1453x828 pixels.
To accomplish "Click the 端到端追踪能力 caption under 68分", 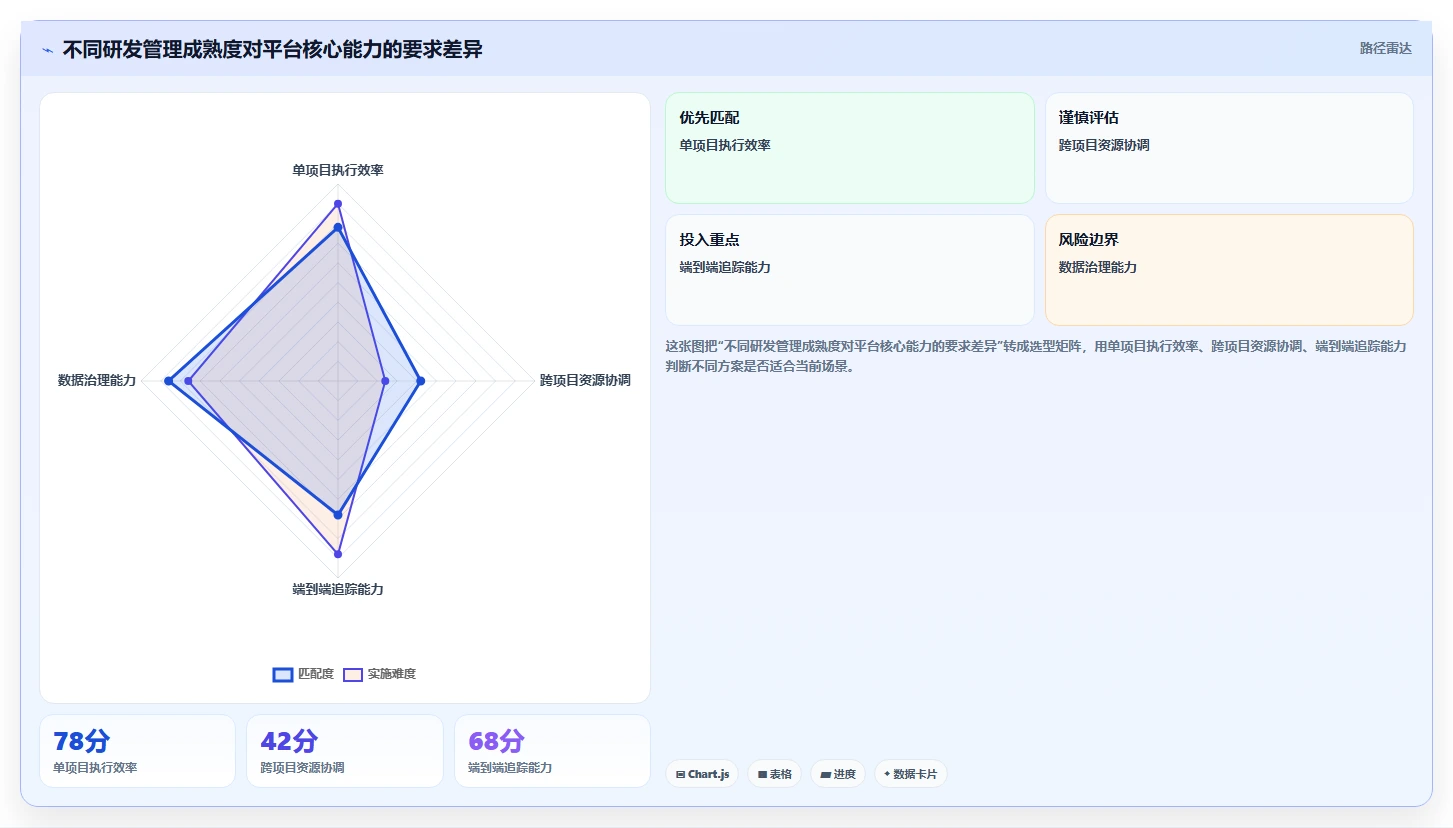I will [510, 768].
